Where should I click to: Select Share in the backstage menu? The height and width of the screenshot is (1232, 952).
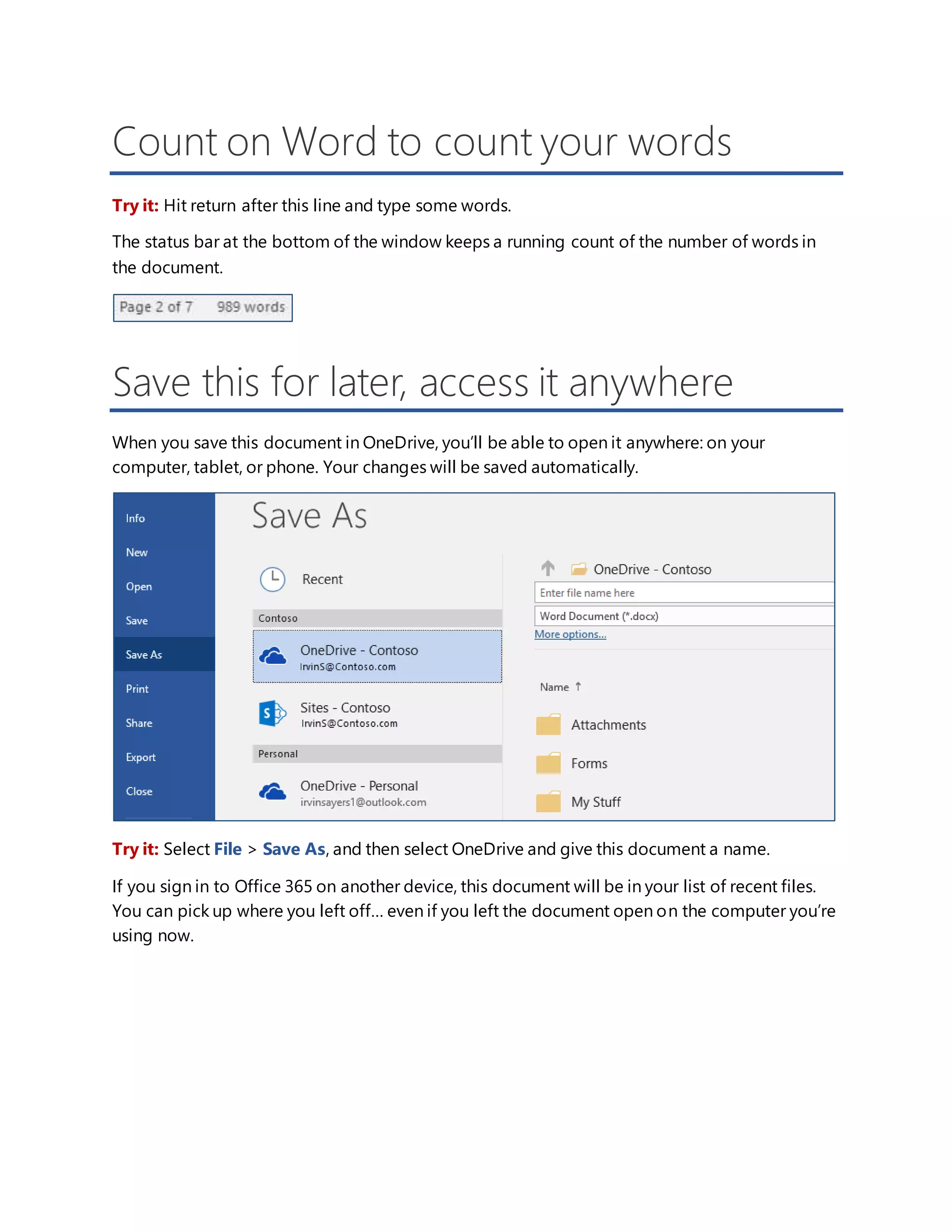tap(139, 723)
